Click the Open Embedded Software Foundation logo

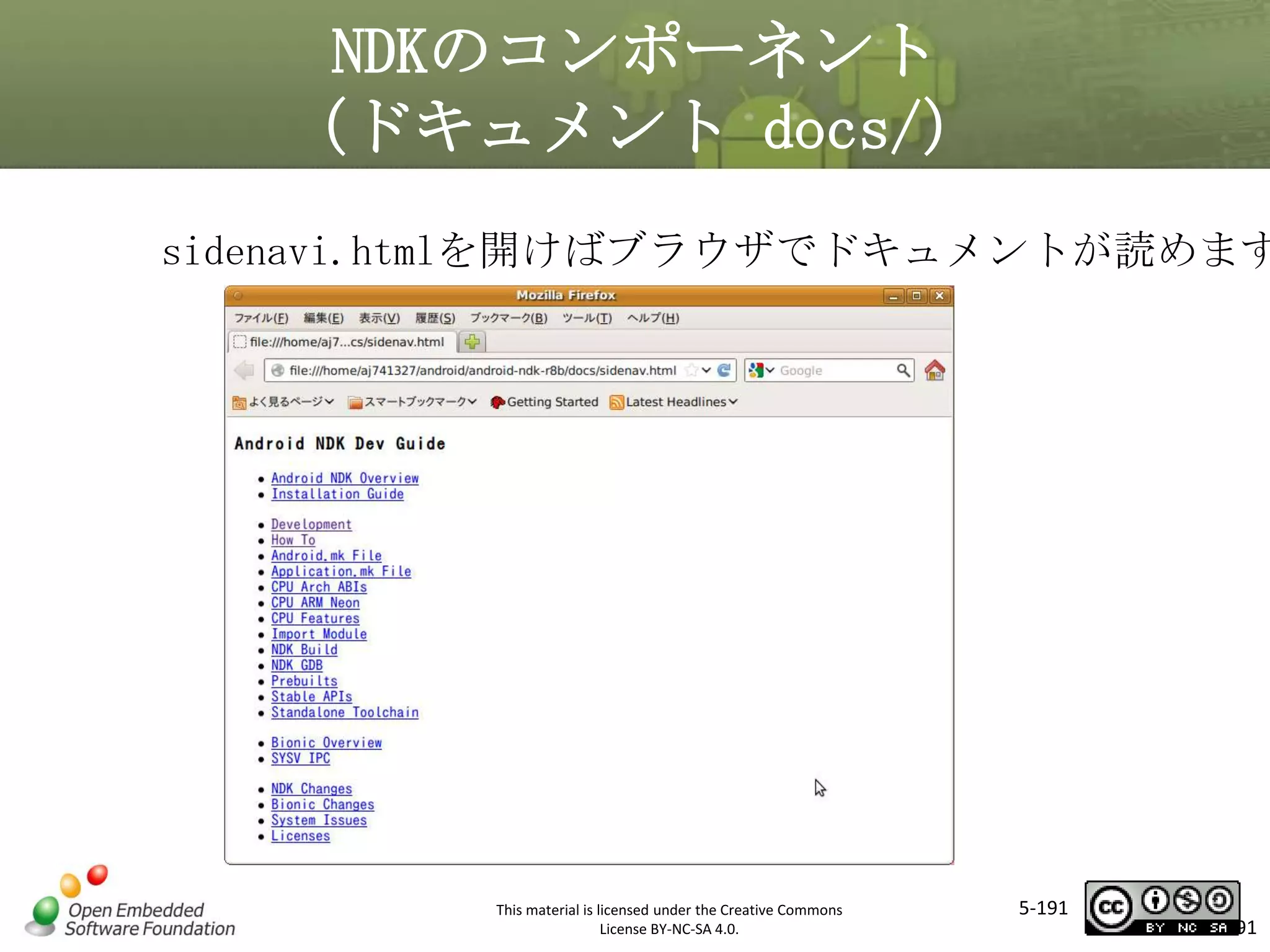click(x=130, y=902)
